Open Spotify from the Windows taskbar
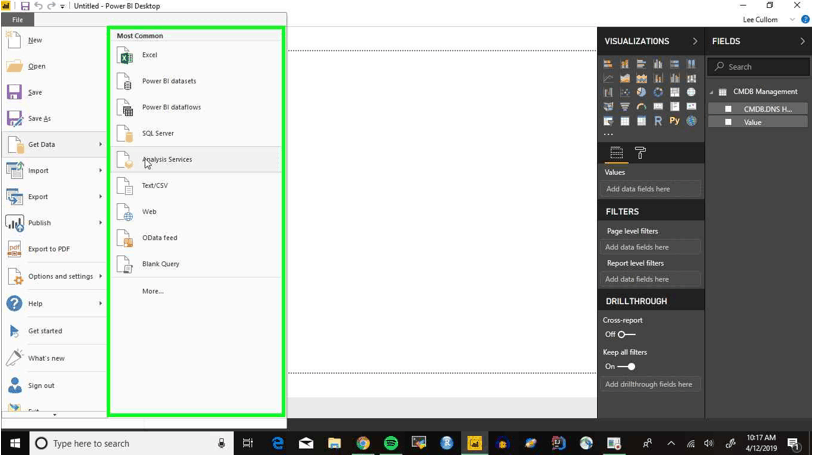813x456 pixels. [390, 443]
